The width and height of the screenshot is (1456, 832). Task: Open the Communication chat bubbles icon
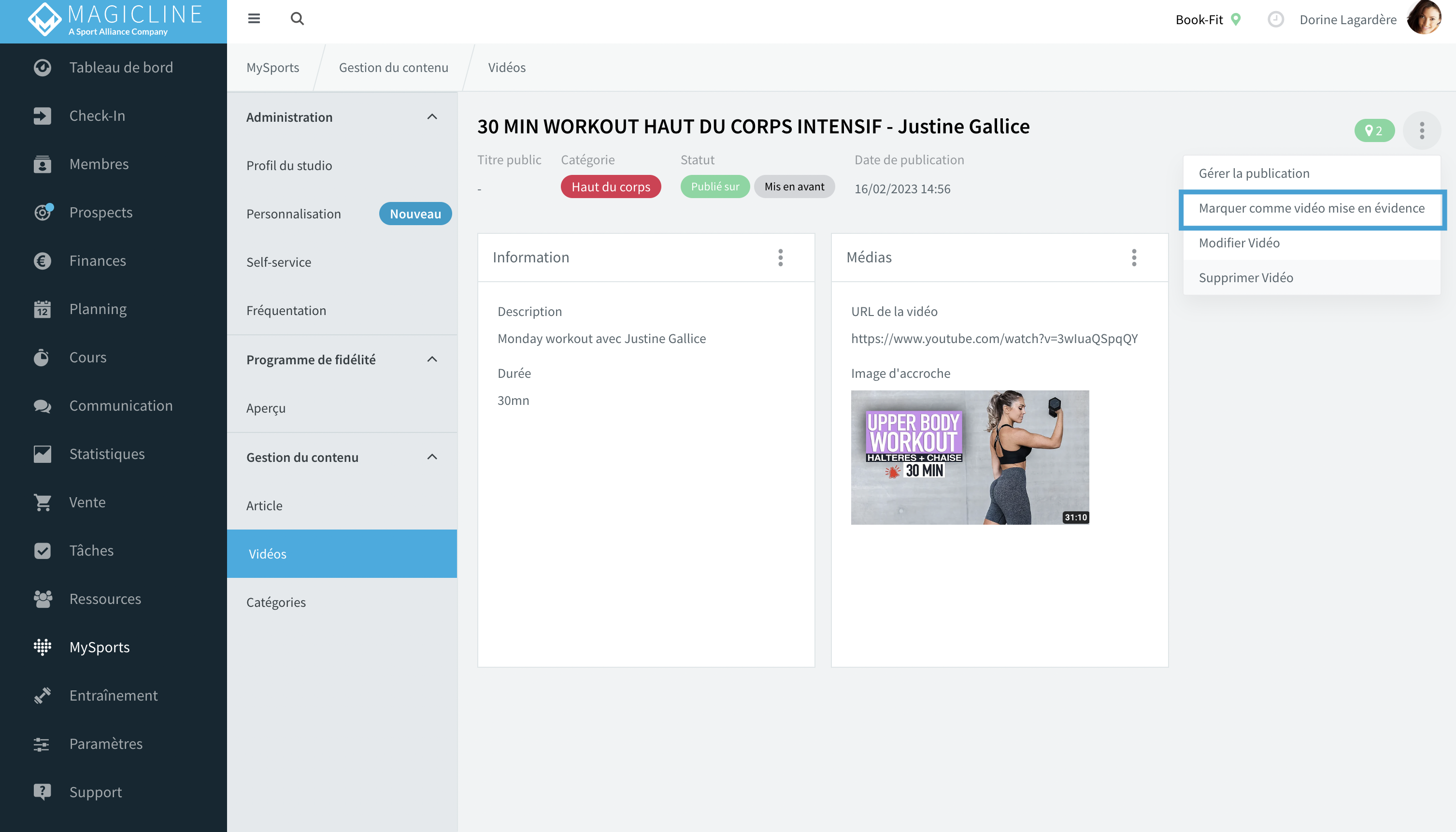[42, 406]
